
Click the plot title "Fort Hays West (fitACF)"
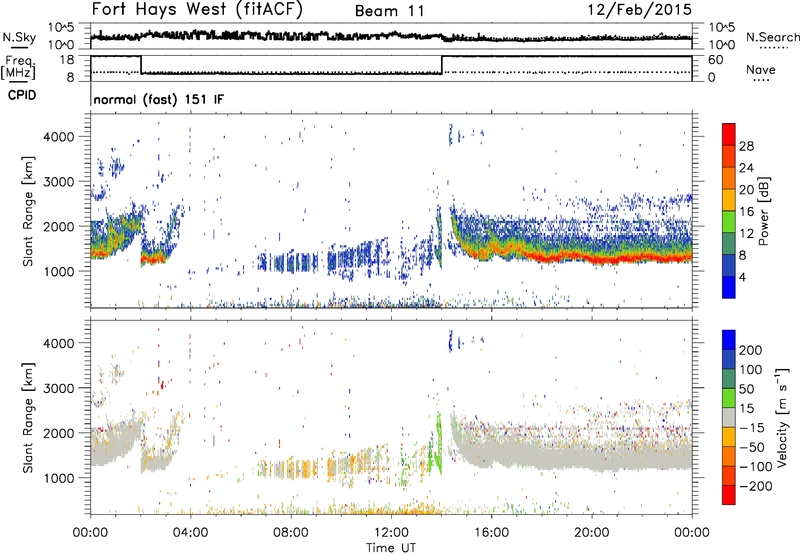coord(197,10)
